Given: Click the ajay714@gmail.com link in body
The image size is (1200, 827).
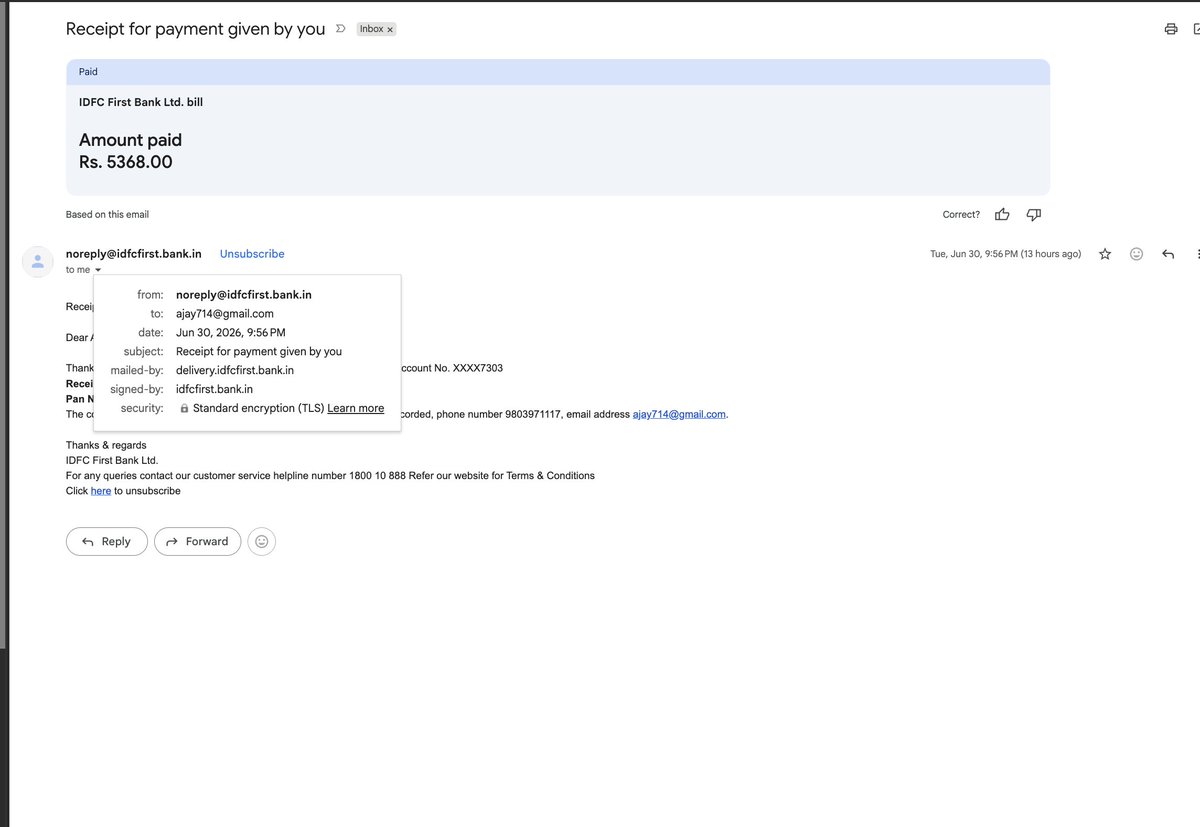Looking at the screenshot, I should coord(679,414).
